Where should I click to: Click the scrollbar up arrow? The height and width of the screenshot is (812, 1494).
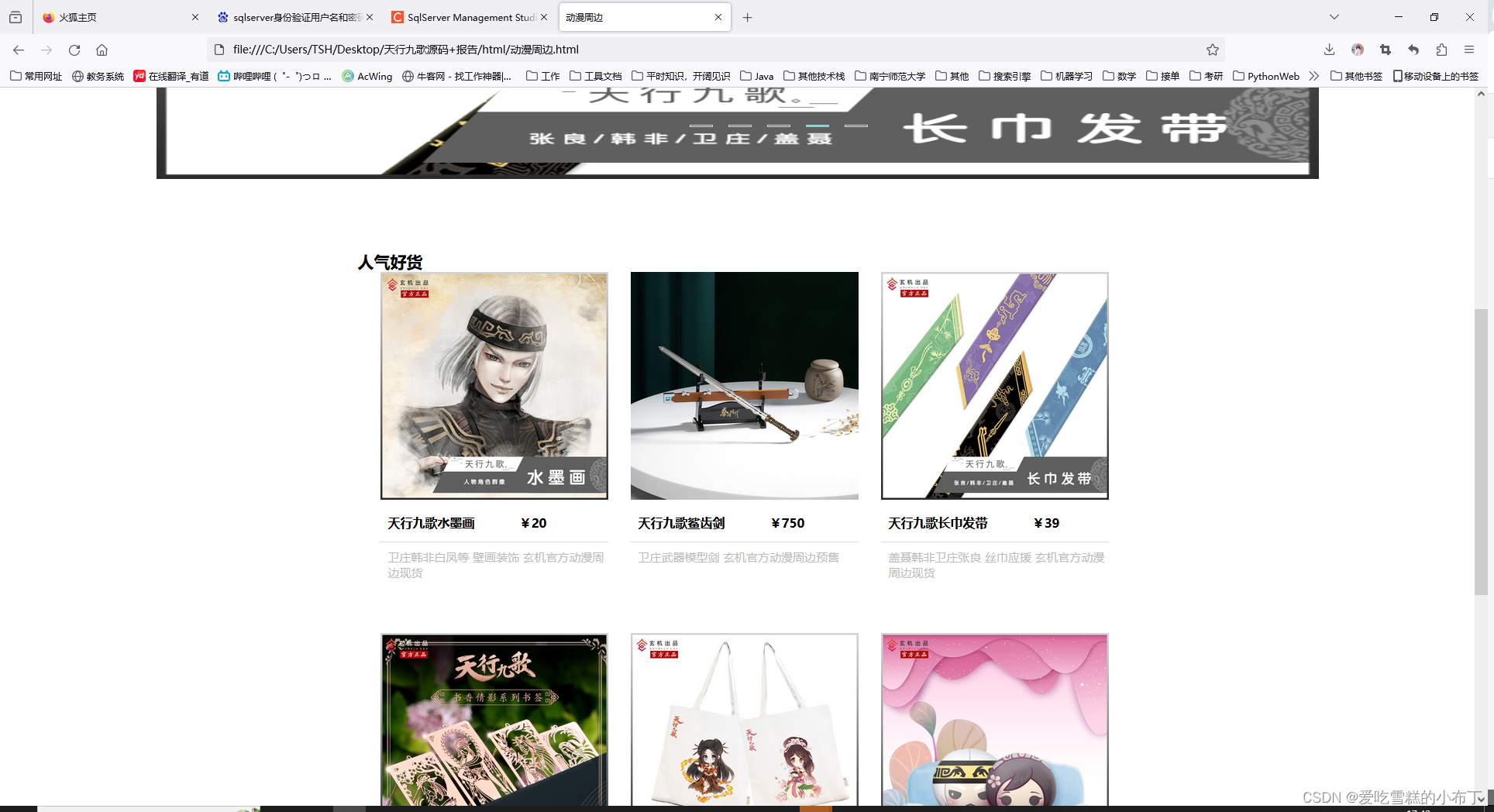pos(1481,94)
